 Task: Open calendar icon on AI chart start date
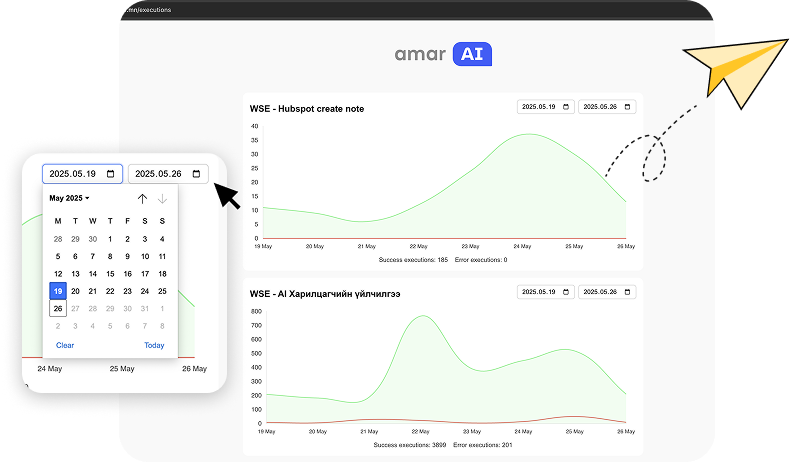[567, 292]
